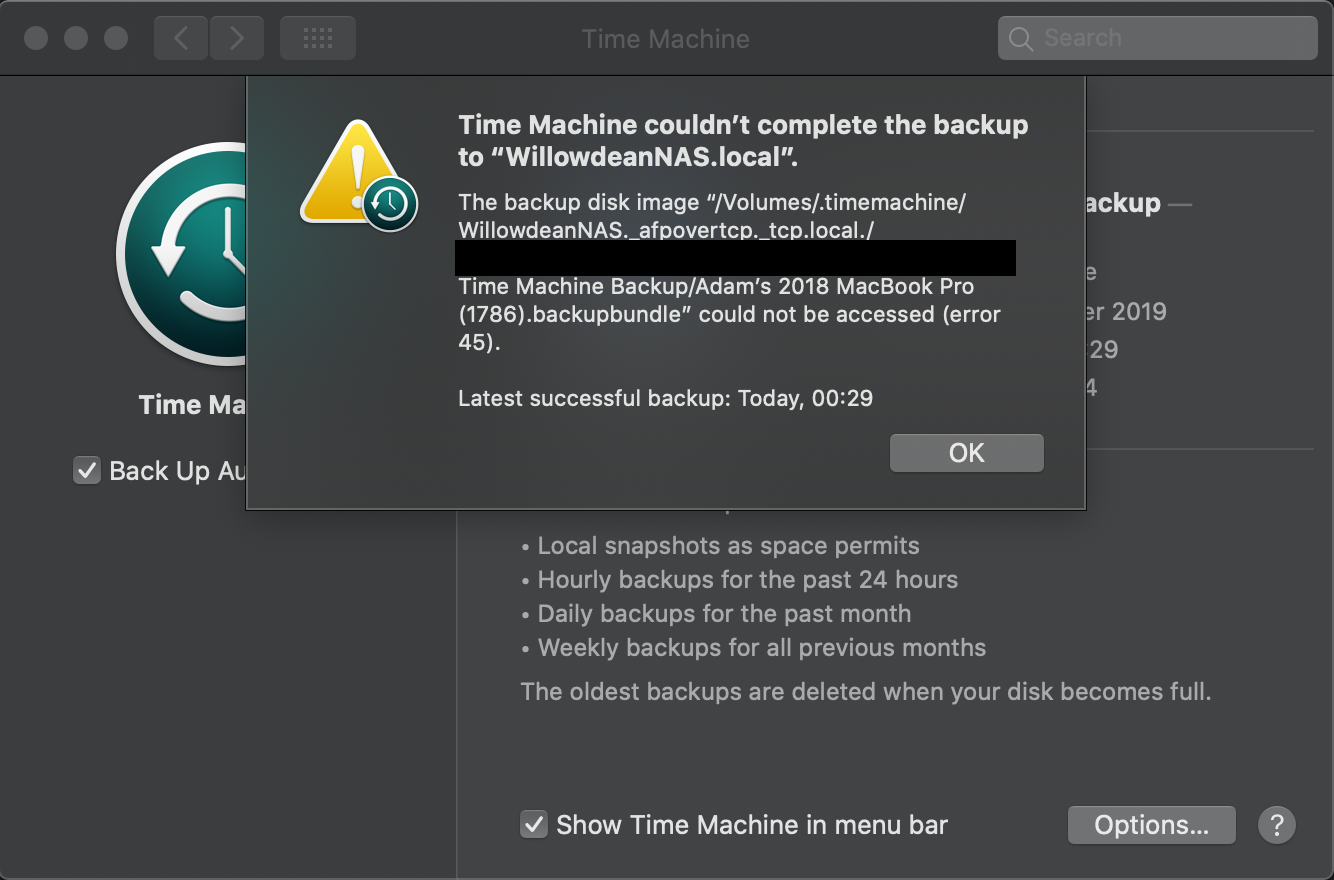Click the window close button

(x=36, y=38)
